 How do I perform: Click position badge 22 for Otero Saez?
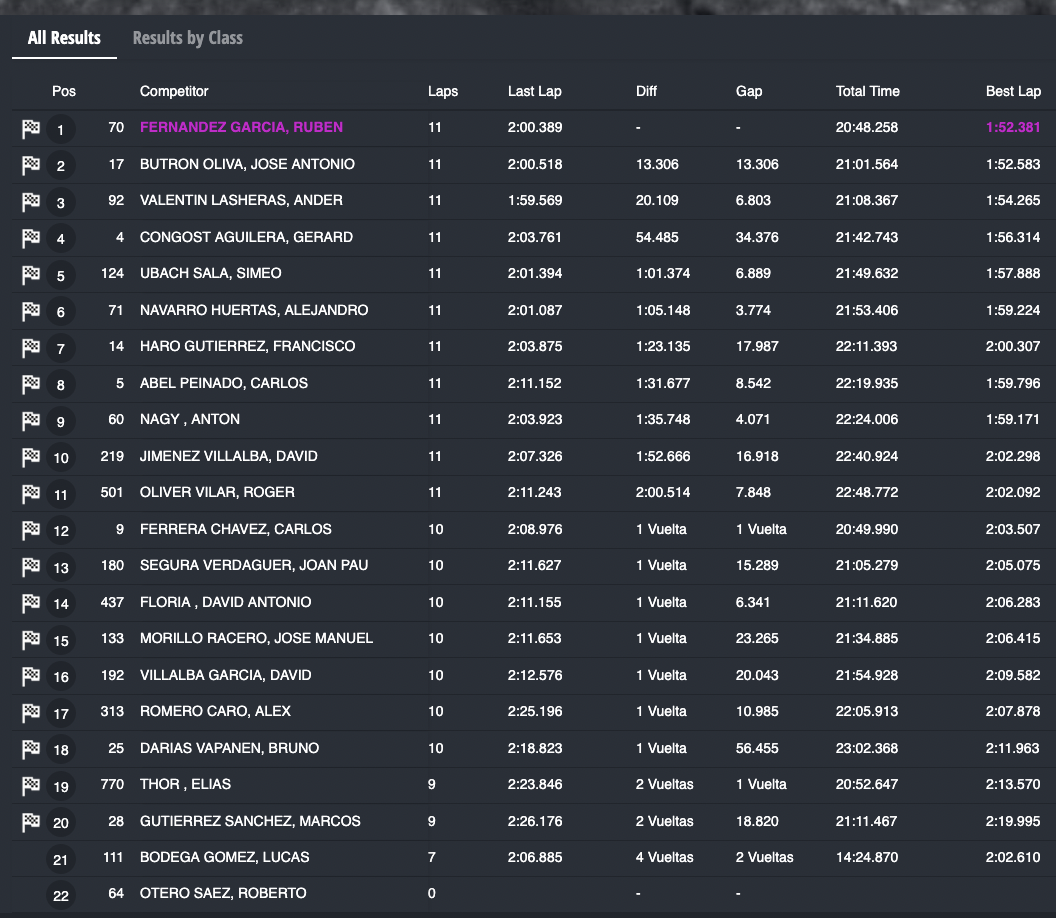click(x=61, y=895)
